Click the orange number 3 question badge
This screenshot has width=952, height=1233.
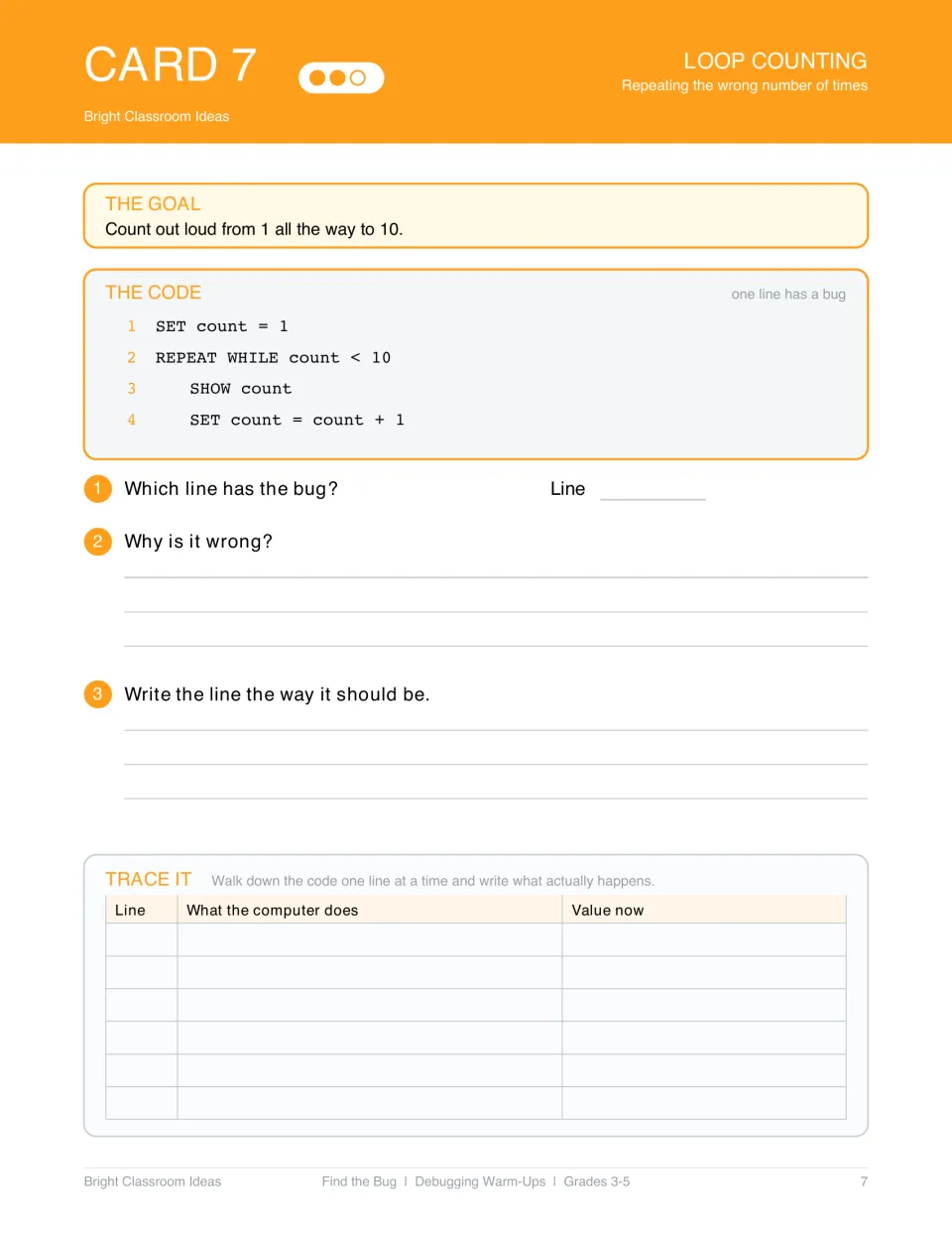[97, 694]
